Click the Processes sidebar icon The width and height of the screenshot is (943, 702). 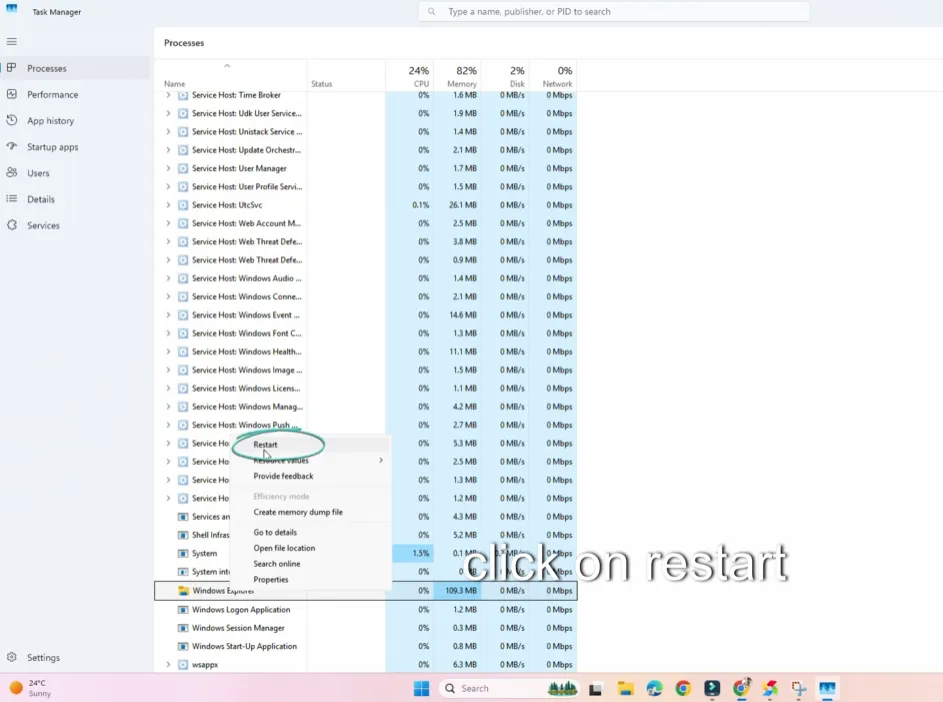pos(11,68)
